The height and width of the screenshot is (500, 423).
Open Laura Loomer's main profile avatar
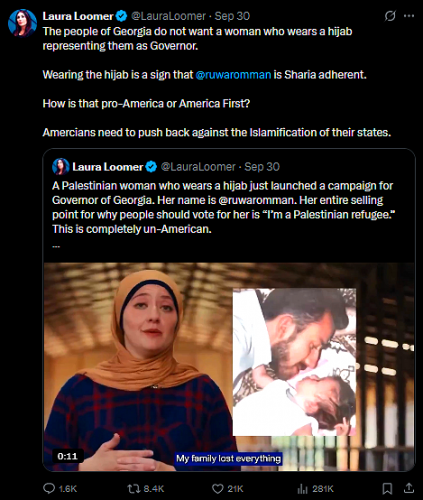click(x=22, y=23)
